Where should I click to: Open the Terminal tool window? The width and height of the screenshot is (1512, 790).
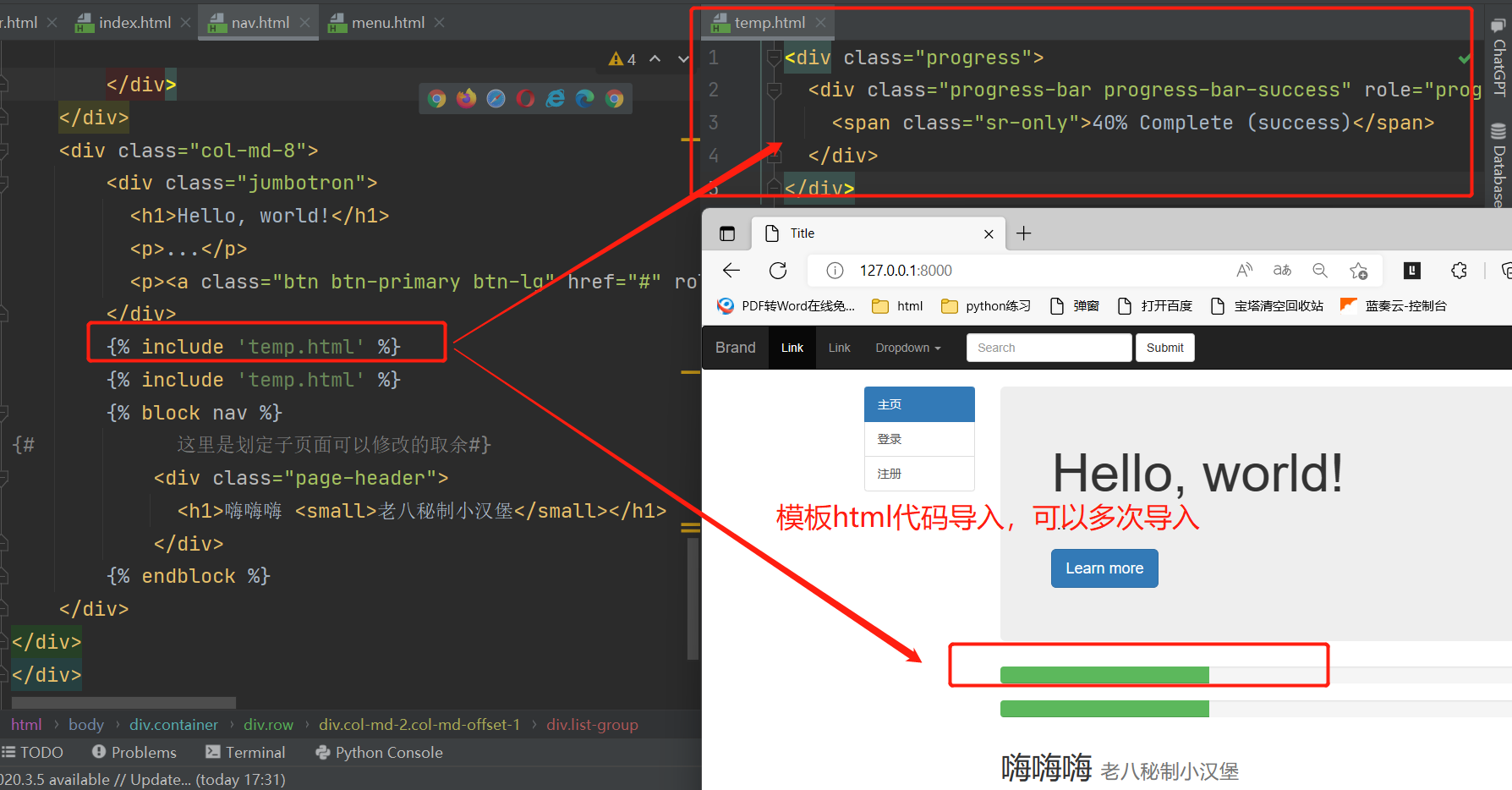(x=245, y=752)
